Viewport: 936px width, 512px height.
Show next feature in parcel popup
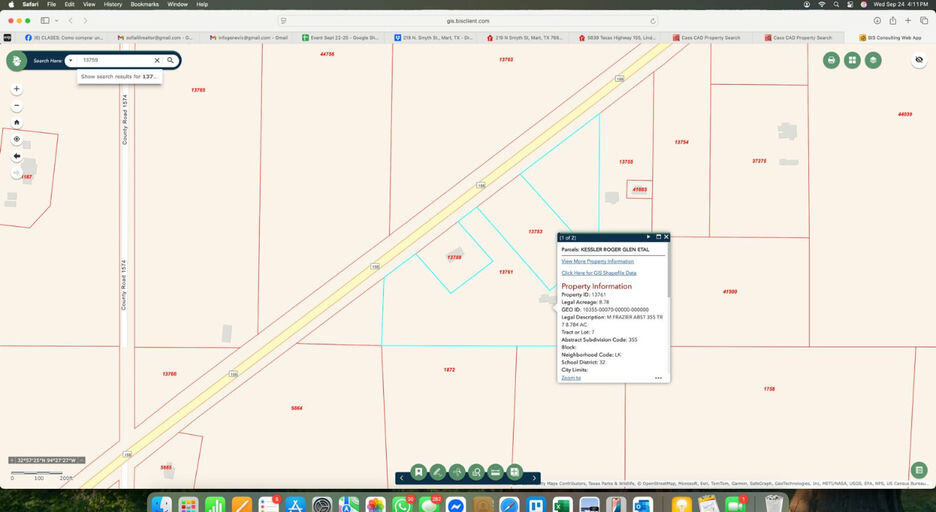(x=648, y=237)
